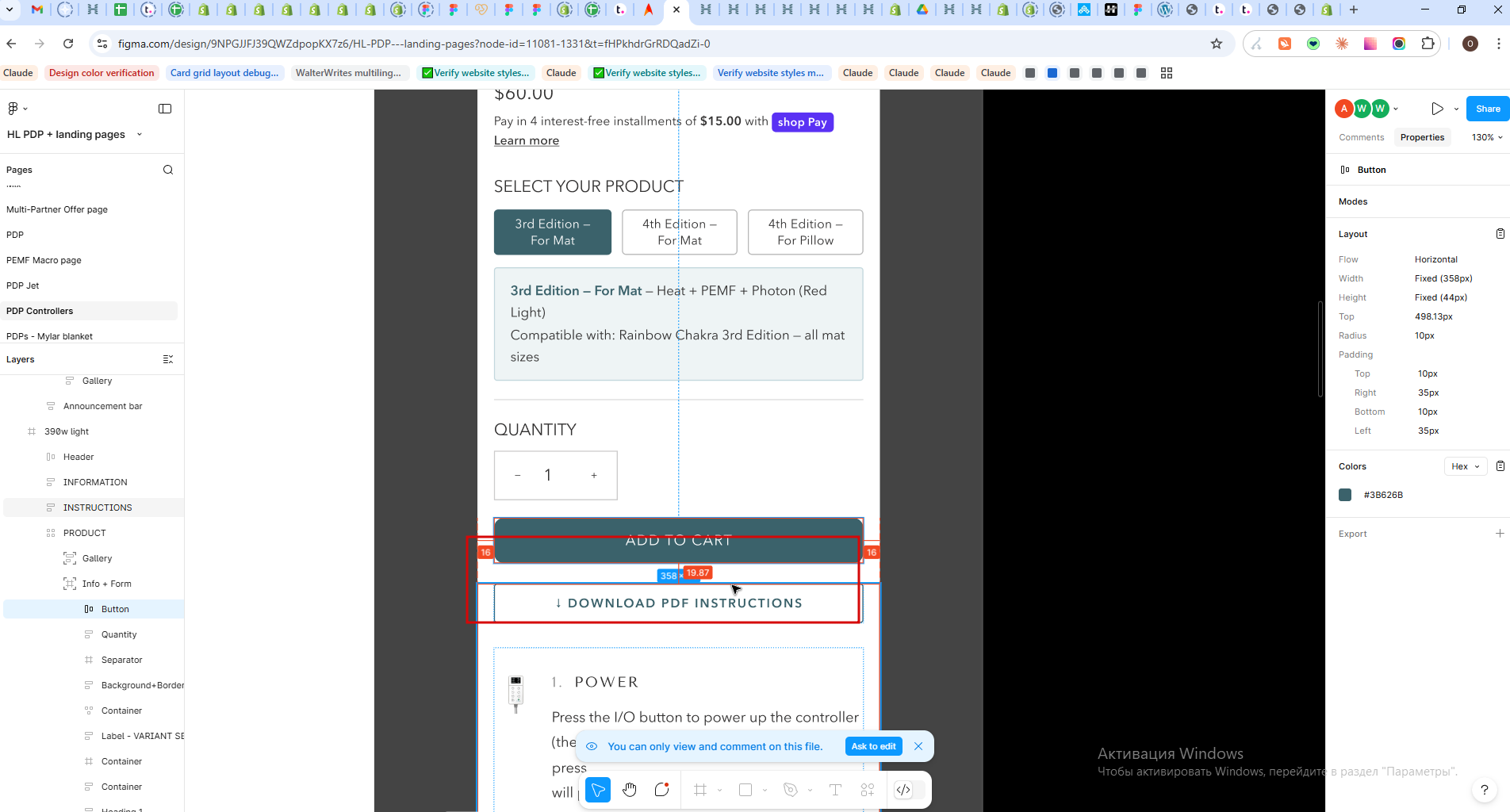Select the Text tool
The width and height of the screenshot is (1510, 812).
[835, 790]
